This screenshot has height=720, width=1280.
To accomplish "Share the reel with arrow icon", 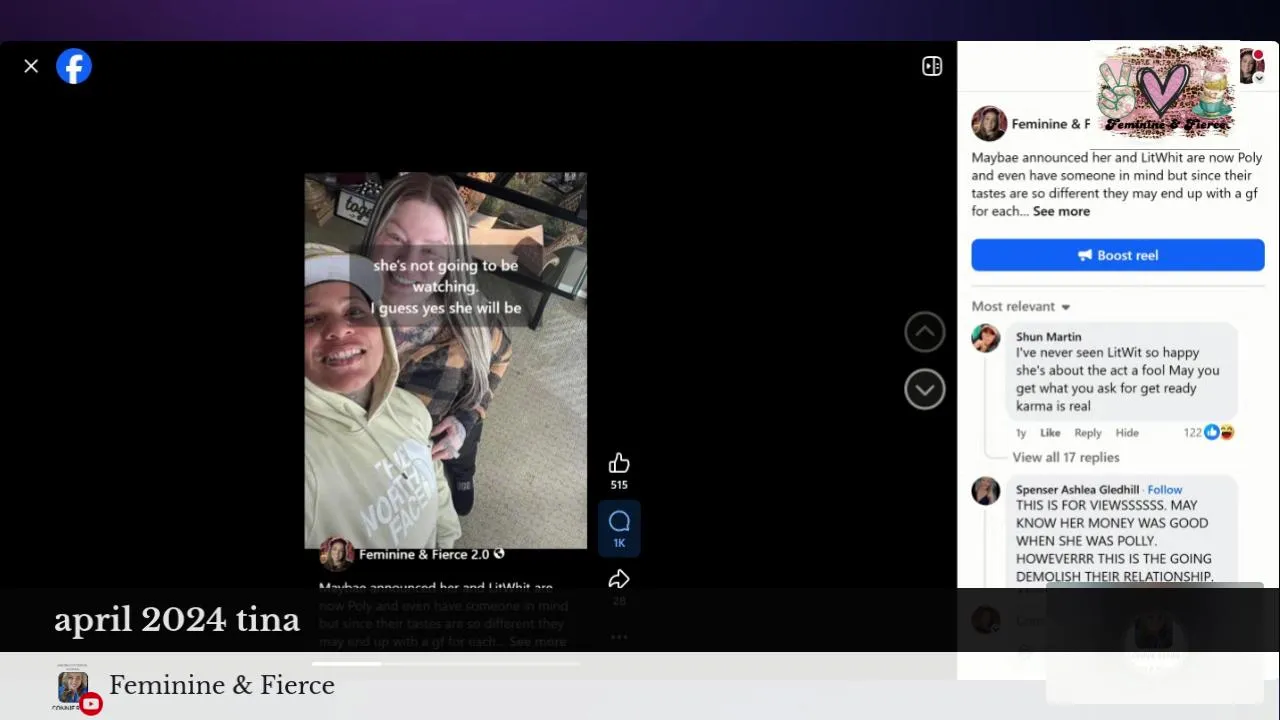I will (x=619, y=579).
